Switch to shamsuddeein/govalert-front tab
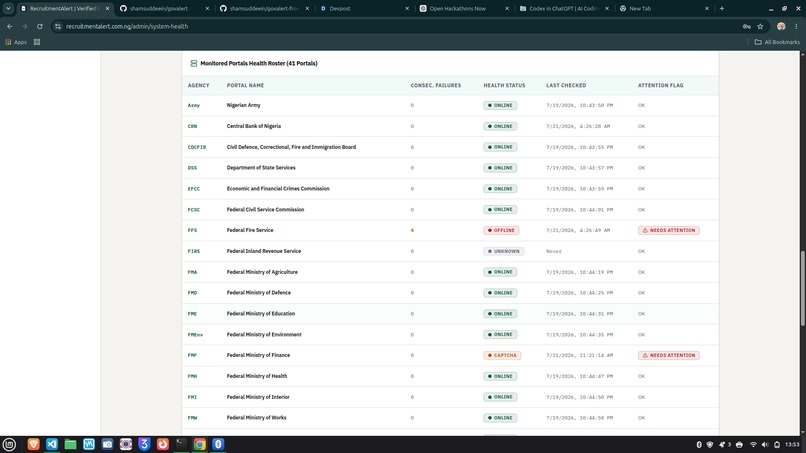Image resolution: width=806 pixels, height=453 pixels. [x=264, y=8]
